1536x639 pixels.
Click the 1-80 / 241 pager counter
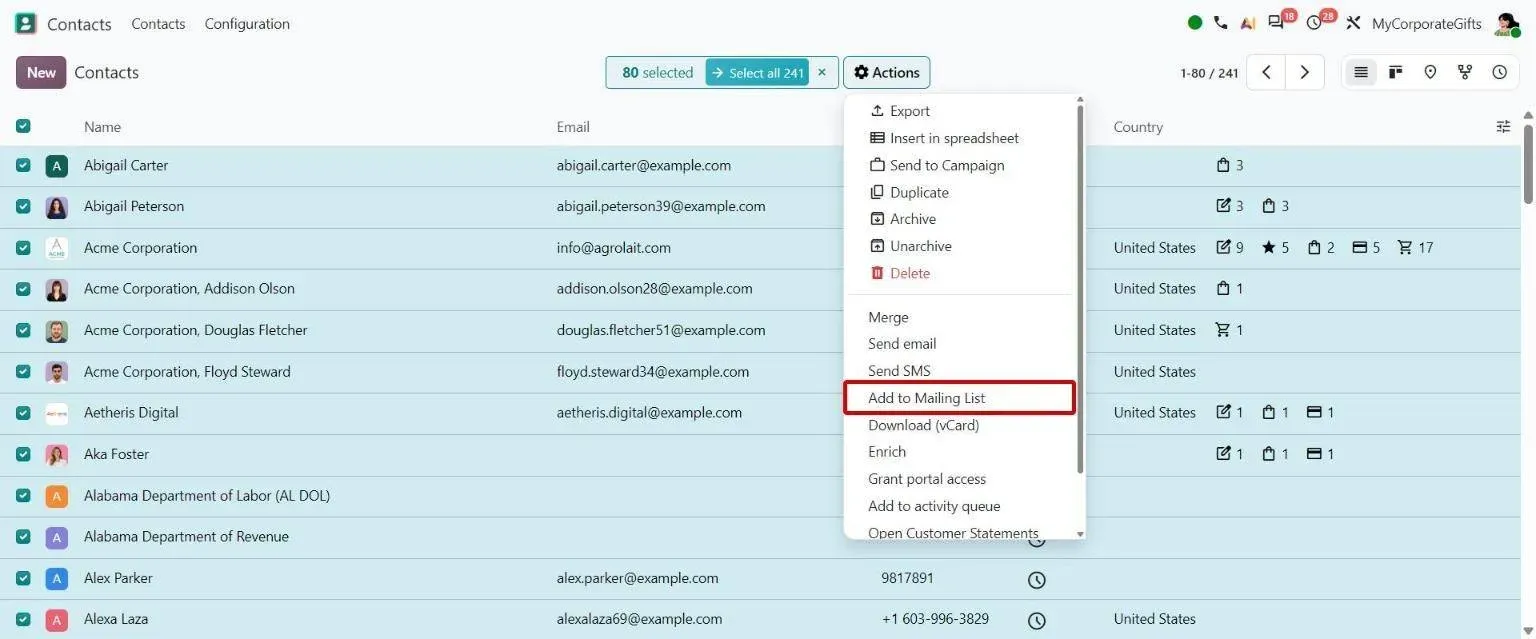click(1209, 73)
